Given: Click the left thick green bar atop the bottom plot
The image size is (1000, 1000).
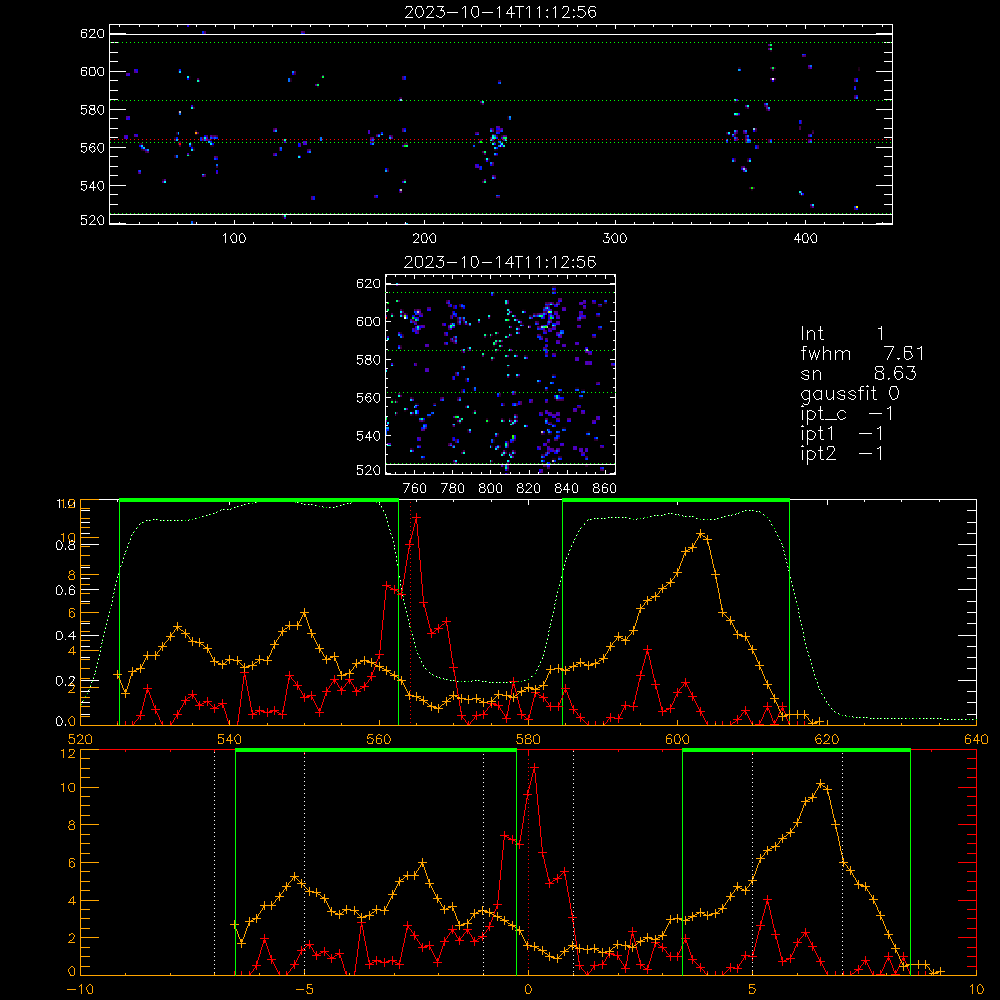Looking at the screenshot, I should [x=376, y=751].
